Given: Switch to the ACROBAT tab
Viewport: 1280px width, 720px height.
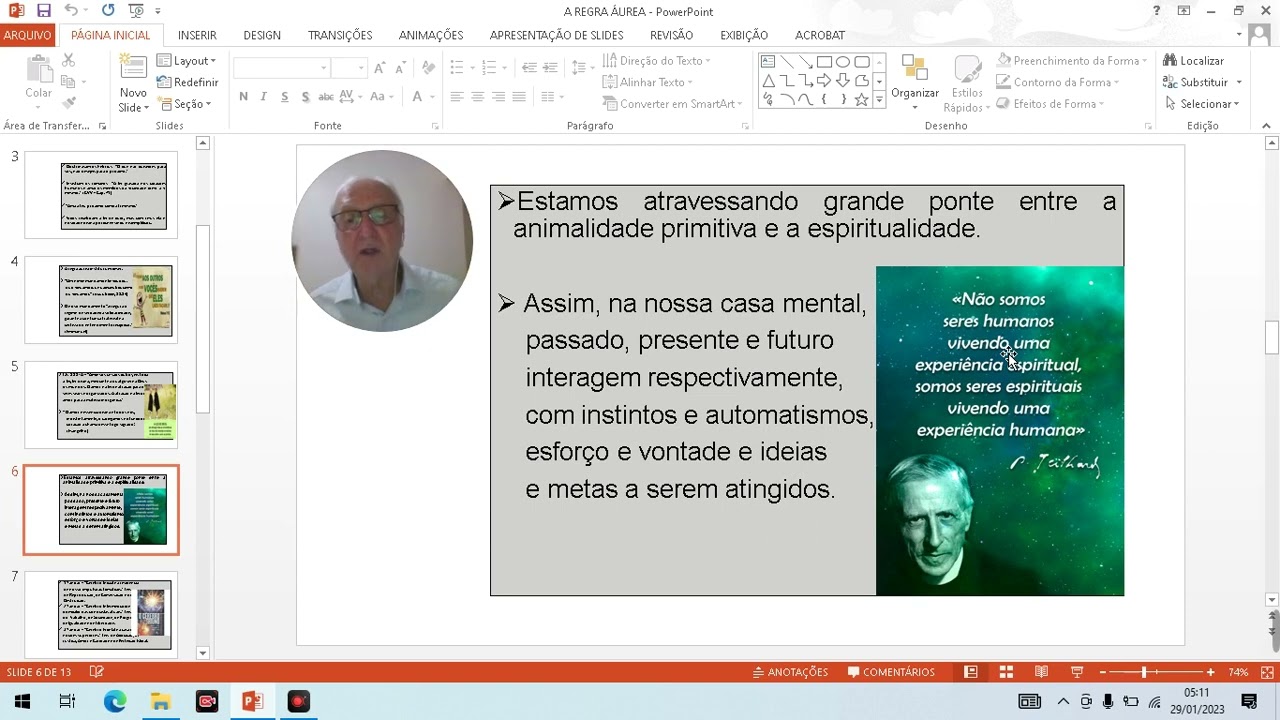Looking at the screenshot, I should coord(820,35).
